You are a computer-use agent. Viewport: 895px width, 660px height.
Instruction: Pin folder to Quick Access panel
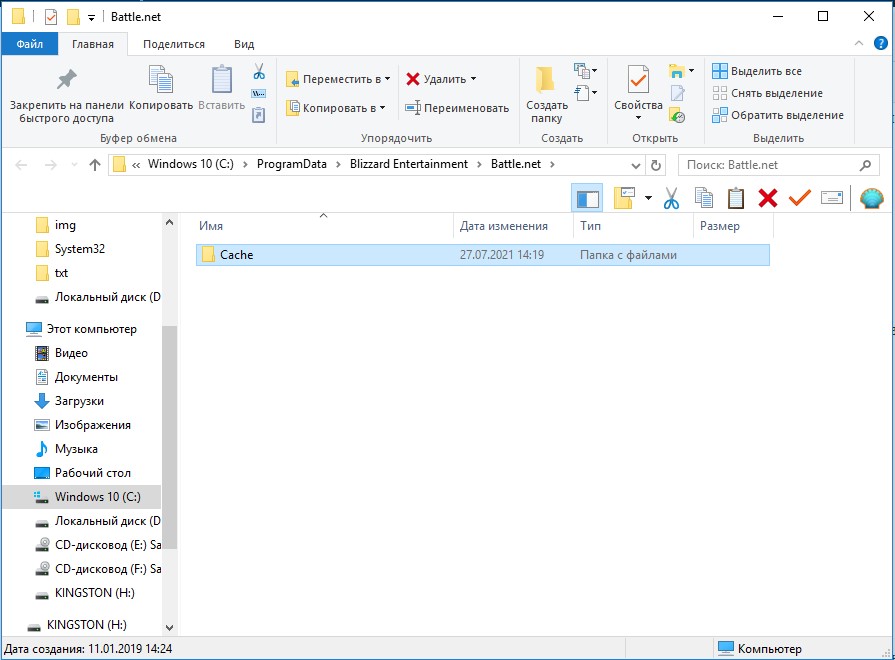pos(66,96)
